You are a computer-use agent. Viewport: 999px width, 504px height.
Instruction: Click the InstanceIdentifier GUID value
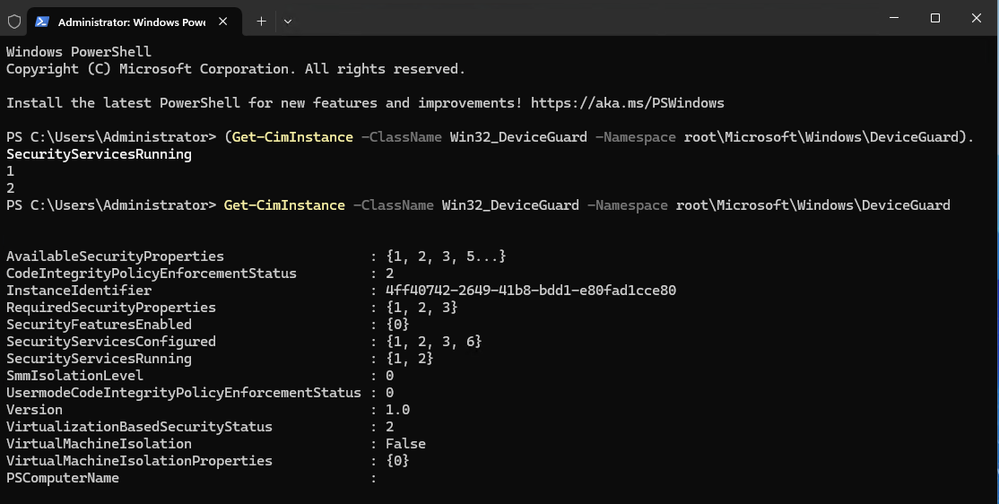[531, 291]
